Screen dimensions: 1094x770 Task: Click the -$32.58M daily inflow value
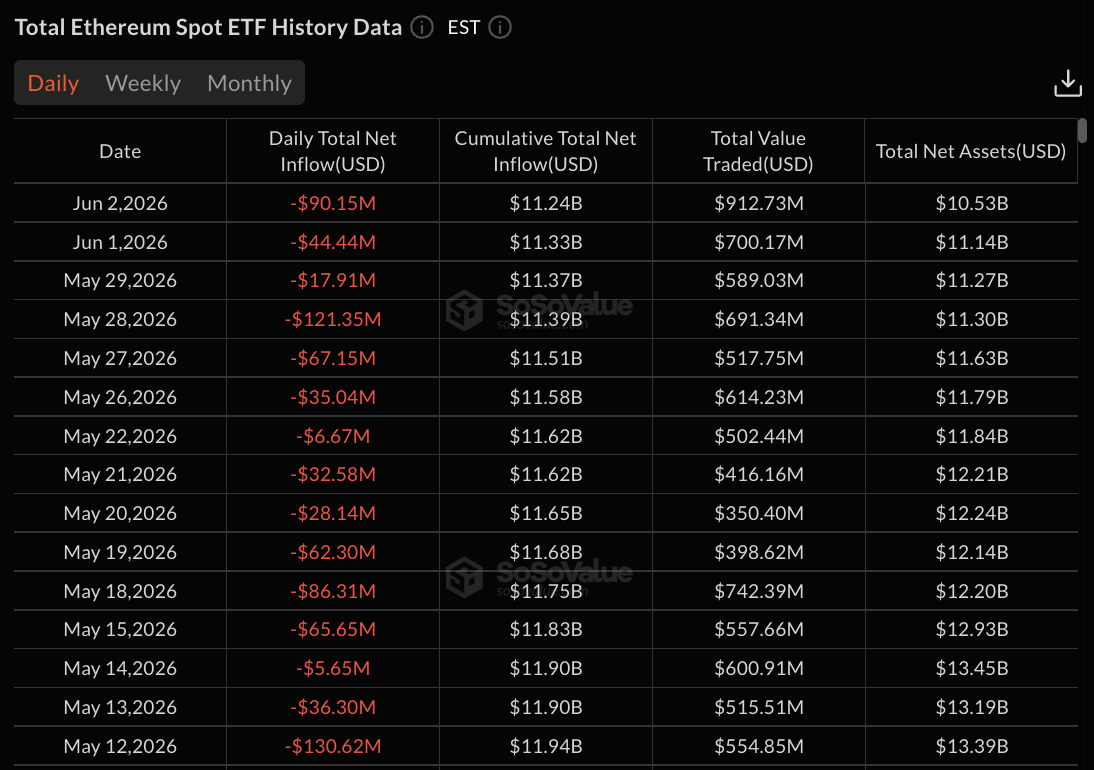pos(333,474)
